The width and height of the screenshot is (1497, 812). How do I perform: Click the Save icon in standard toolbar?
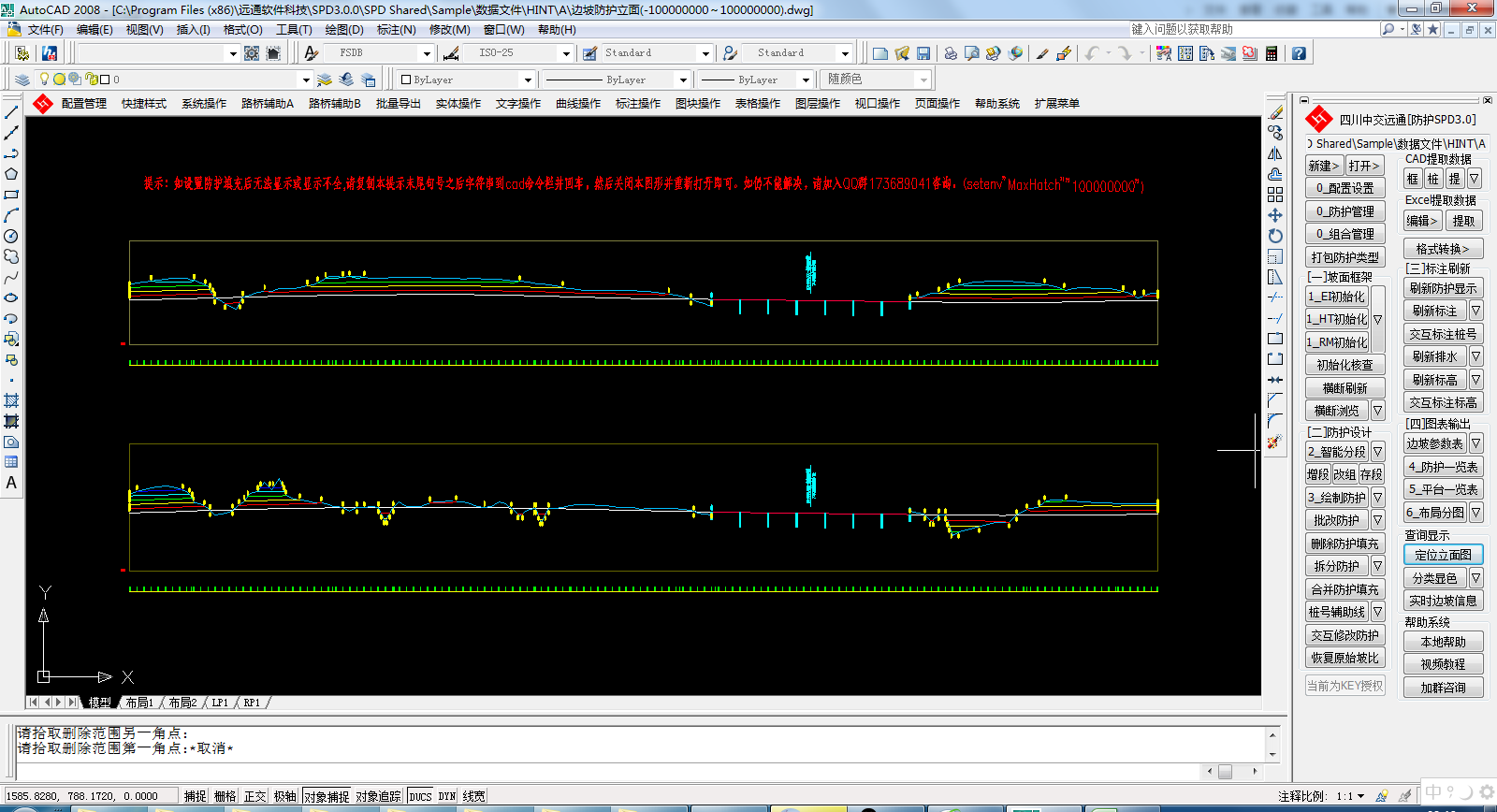coord(923,53)
